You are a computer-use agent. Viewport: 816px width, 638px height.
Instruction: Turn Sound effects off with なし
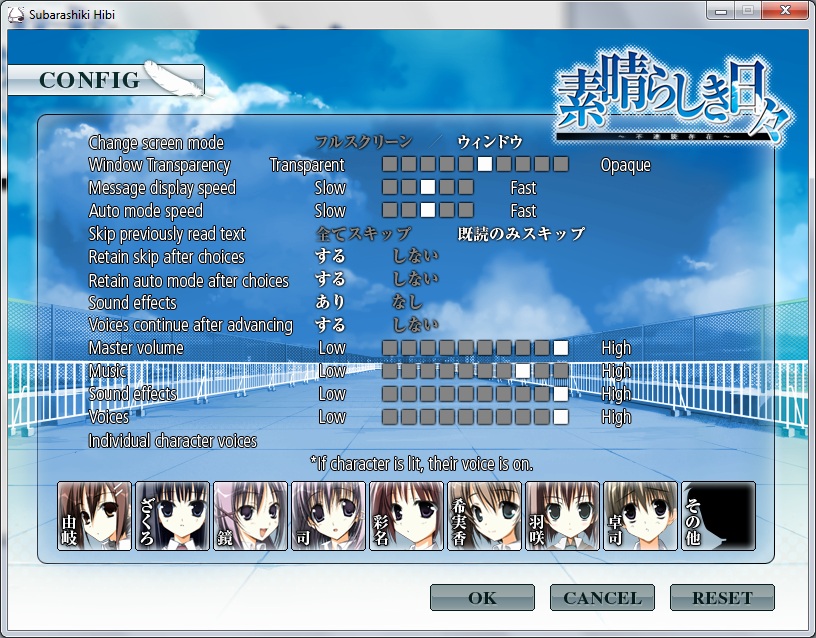(407, 302)
